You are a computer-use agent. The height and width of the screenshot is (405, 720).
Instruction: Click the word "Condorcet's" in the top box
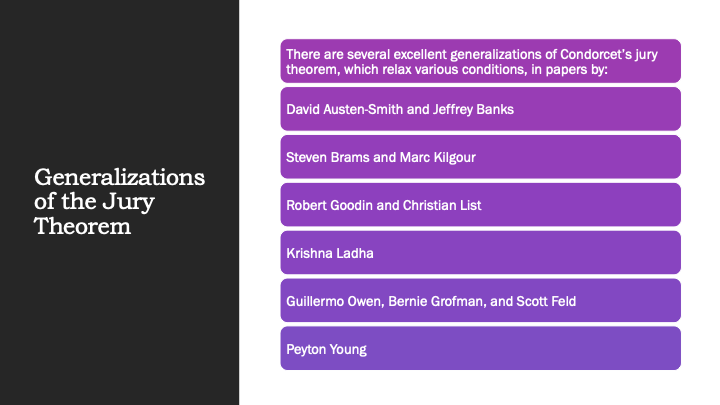tap(589, 54)
